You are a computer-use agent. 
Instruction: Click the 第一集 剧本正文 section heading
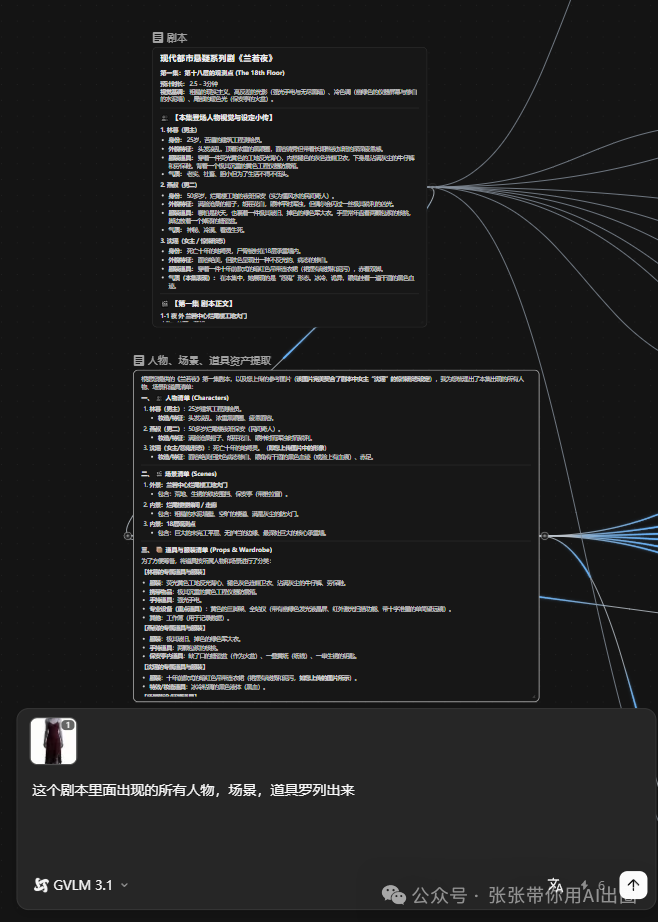coord(207,302)
